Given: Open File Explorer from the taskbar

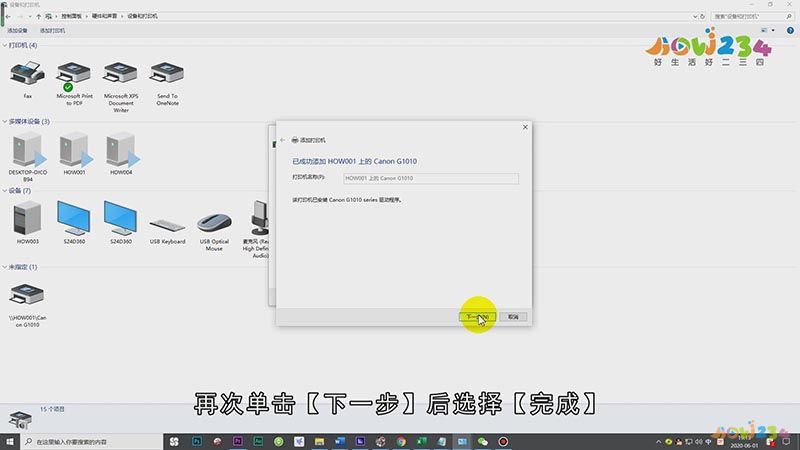Looking at the screenshot, I should pos(319,441).
